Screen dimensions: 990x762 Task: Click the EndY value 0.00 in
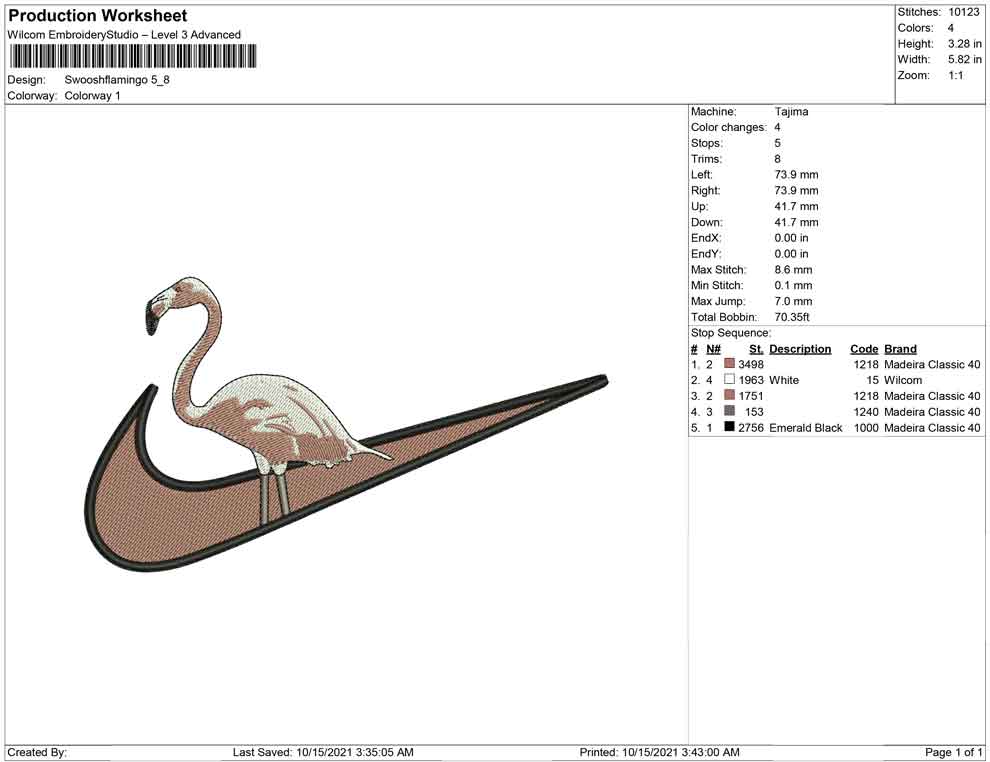point(791,254)
